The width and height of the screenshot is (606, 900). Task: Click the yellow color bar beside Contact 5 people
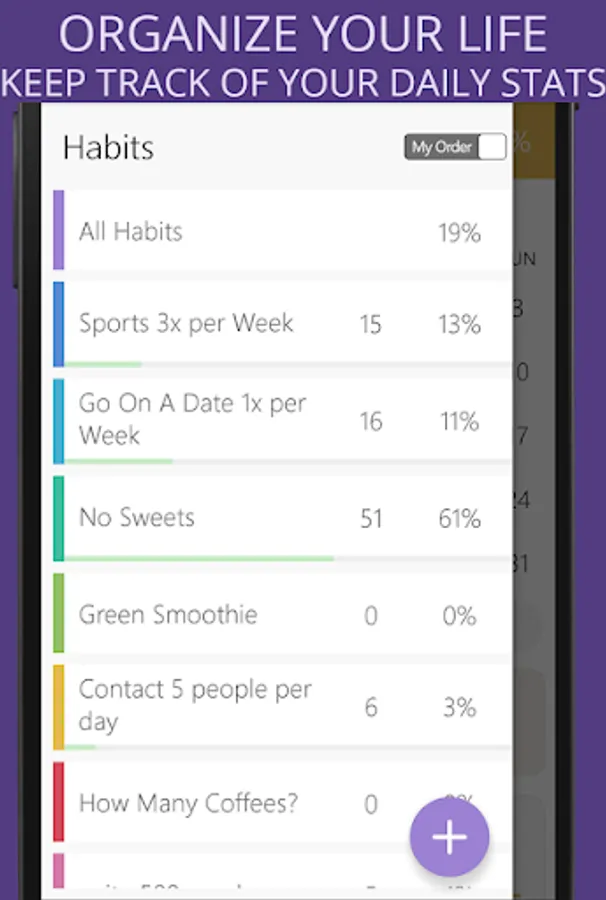coord(59,706)
